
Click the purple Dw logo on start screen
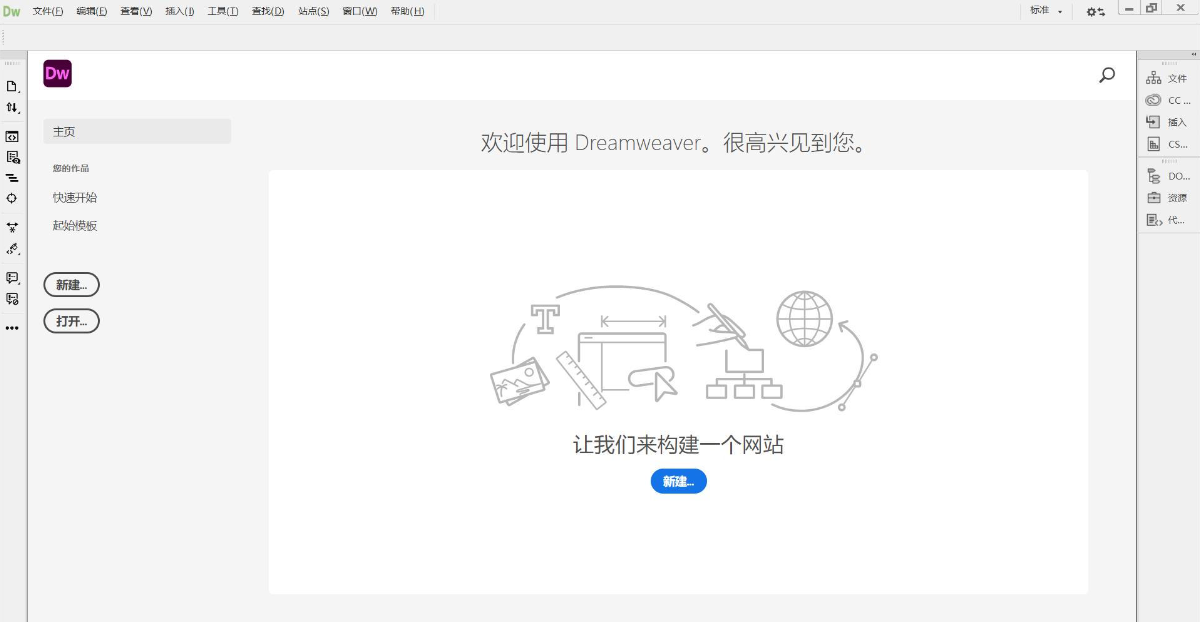pos(57,73)
